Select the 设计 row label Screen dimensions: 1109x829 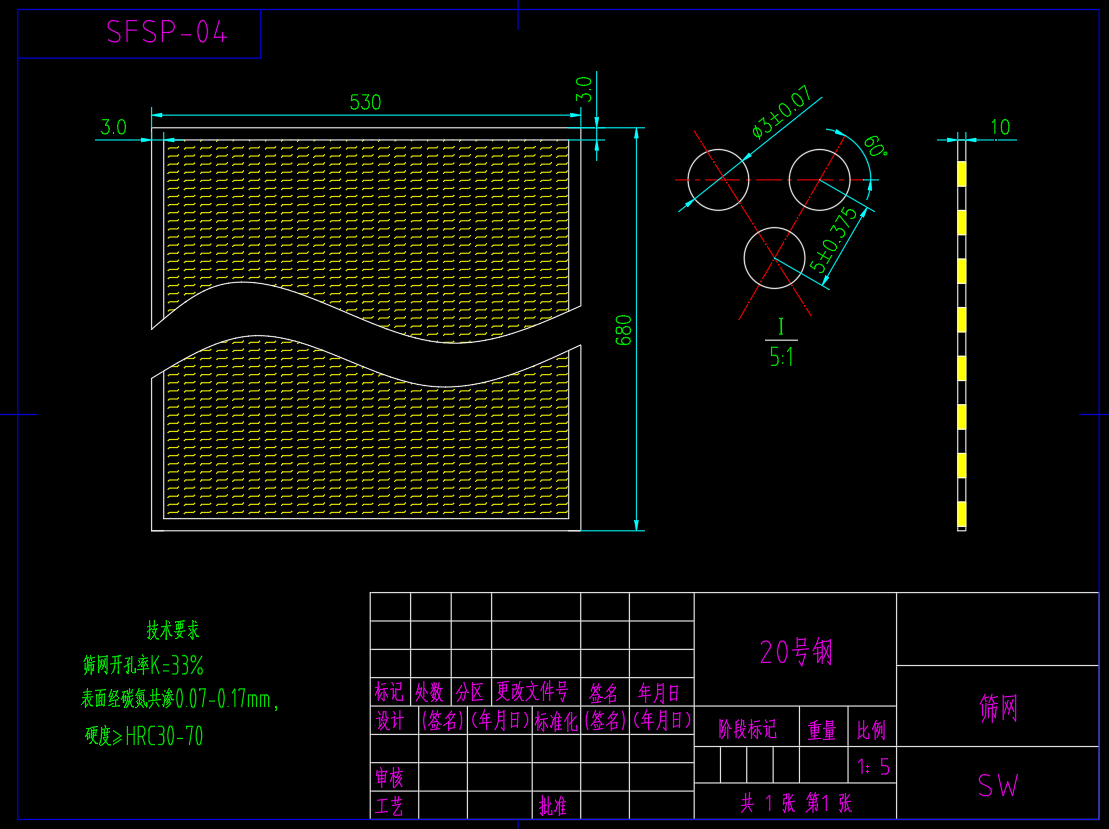pyautogui.click(x=390, y=721)
